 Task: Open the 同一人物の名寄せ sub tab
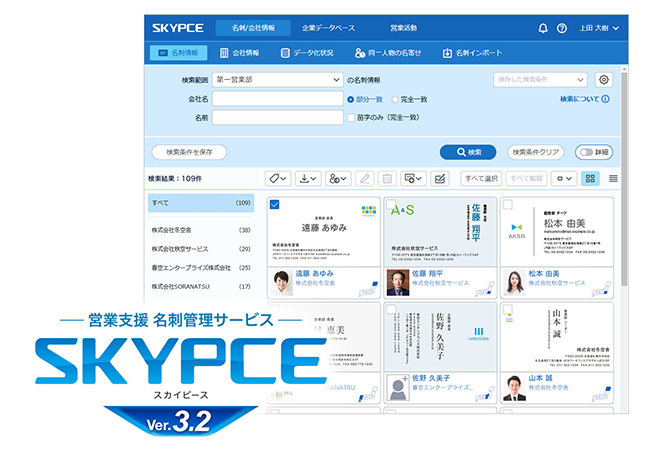pos(388,53)
